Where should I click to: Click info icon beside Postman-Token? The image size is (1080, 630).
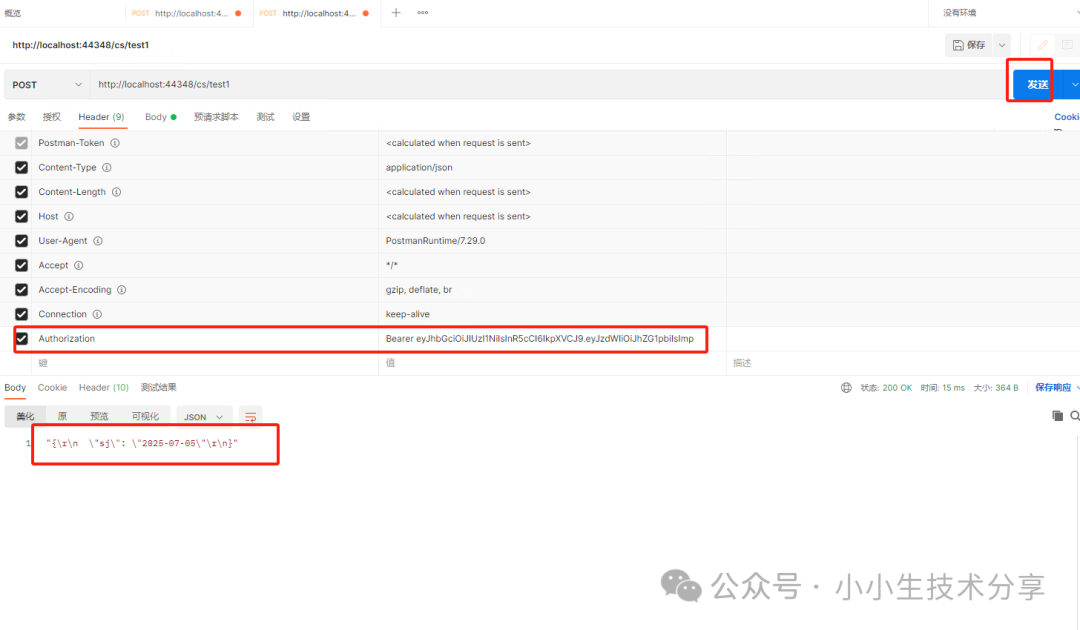(x=115, y=143)
